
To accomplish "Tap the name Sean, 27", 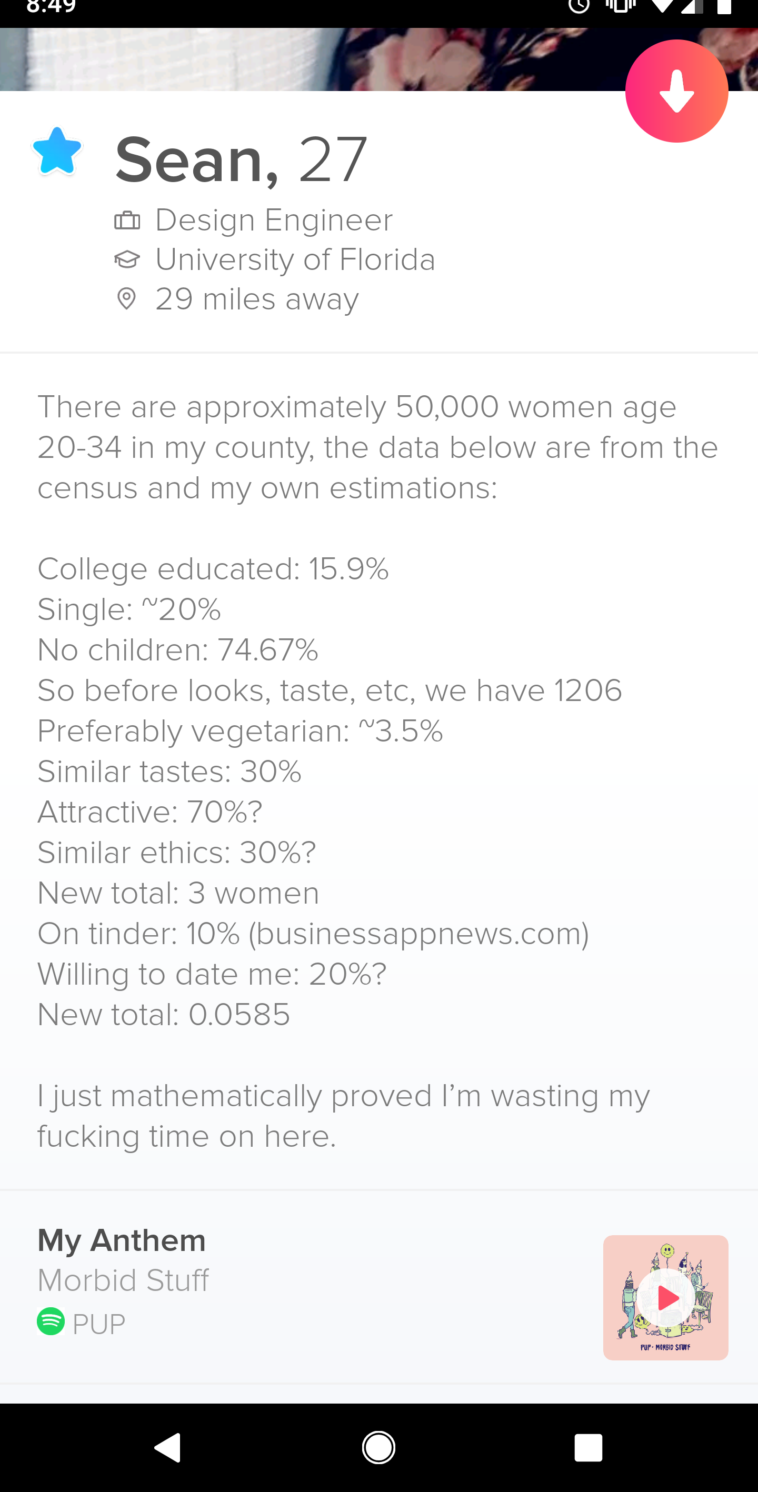I will pyautogui.click(x=241, y=160).
